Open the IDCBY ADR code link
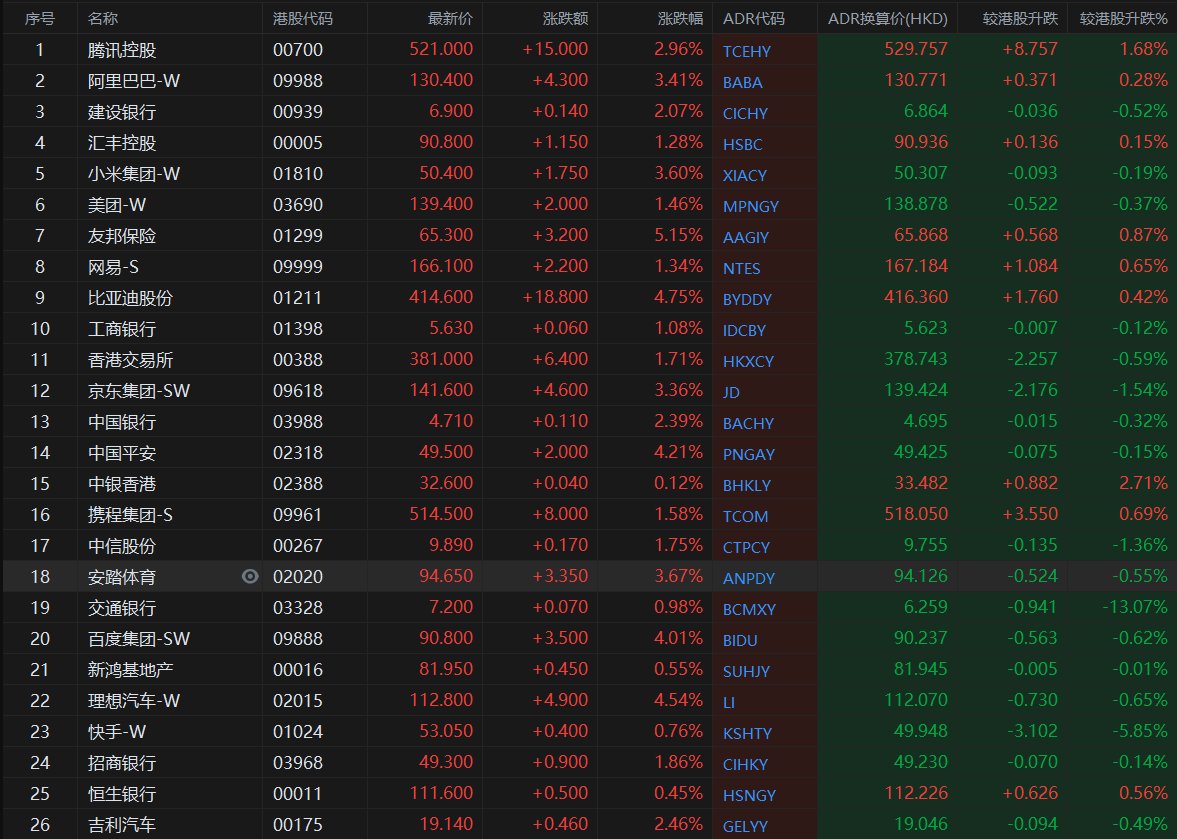This screenshot has height=839, width=1177. pos(744,330)
